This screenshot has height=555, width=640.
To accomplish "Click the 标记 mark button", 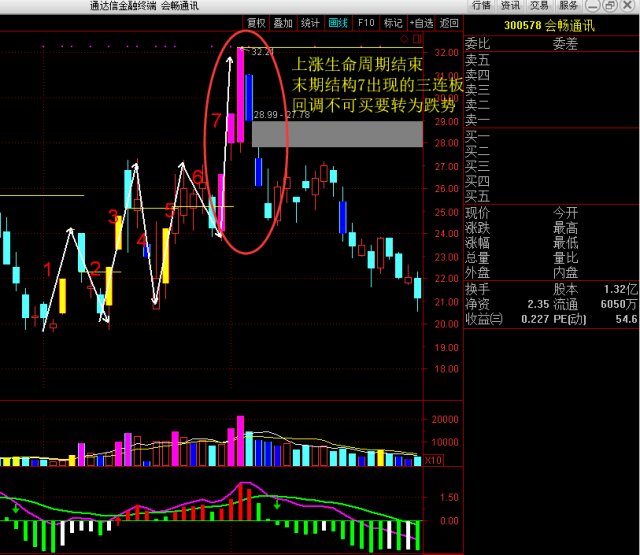I will coord(393,23).
